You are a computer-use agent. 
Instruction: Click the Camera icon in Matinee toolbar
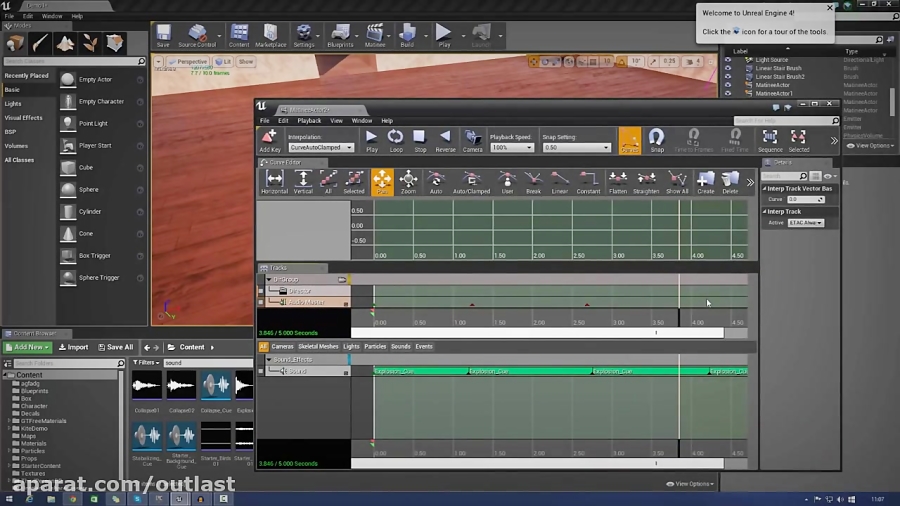(472, 141)
